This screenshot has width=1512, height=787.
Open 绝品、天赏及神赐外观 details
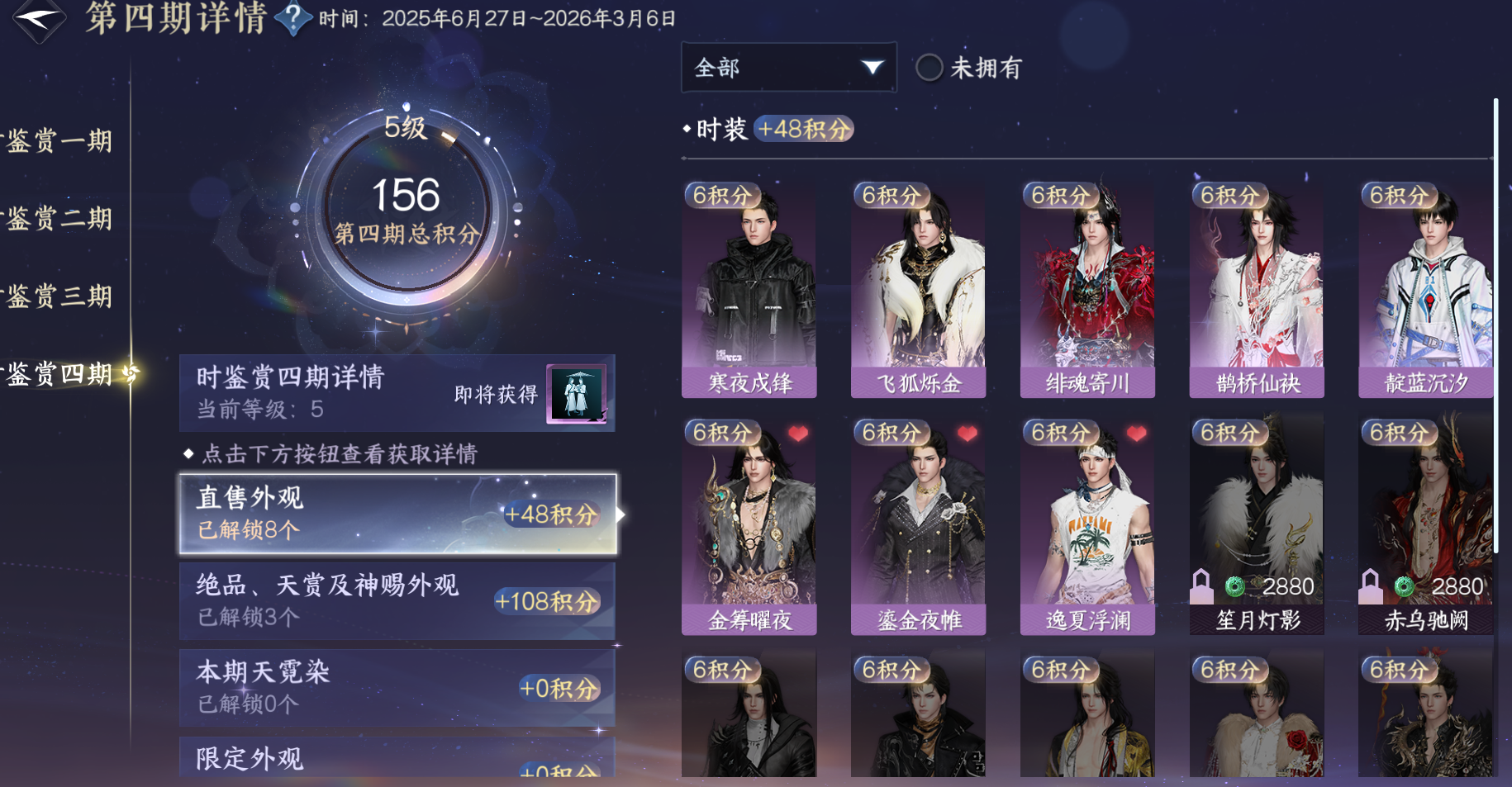(x=397, y=600)
